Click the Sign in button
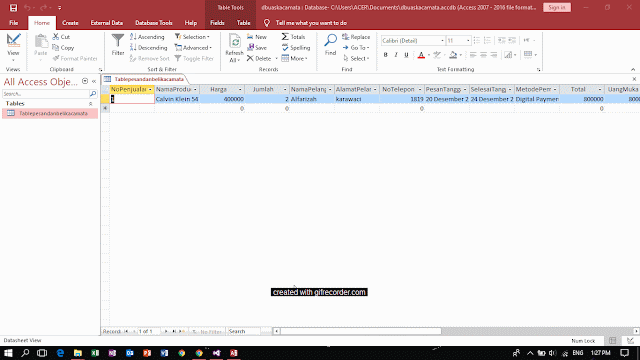The width and height of the screenshot is (640, 360). click(x=557, y=7)
